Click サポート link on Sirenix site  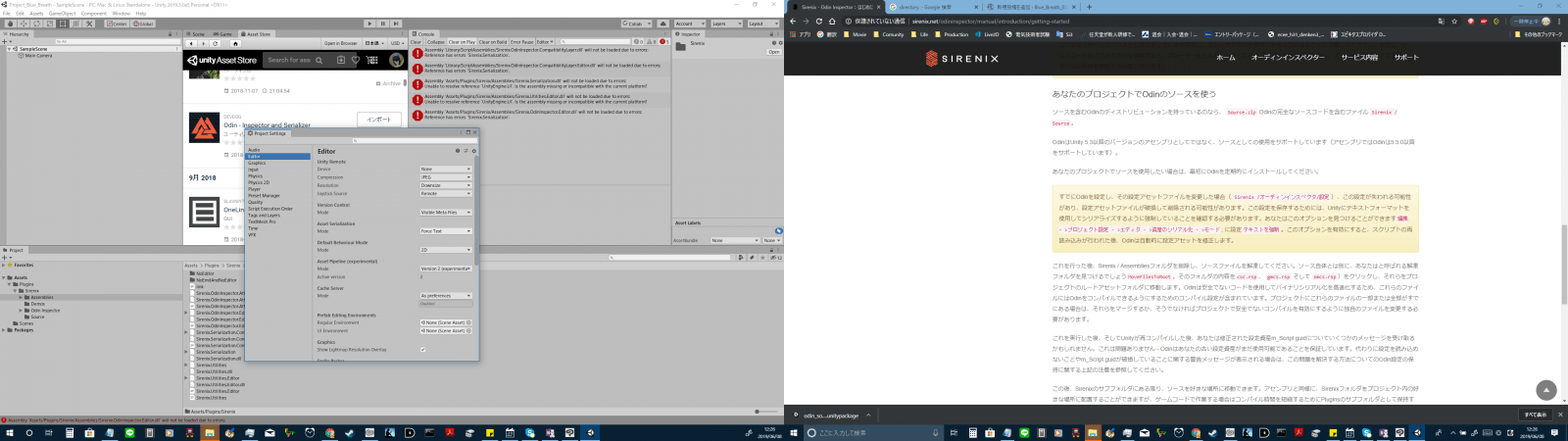(x=1406, y=57)
